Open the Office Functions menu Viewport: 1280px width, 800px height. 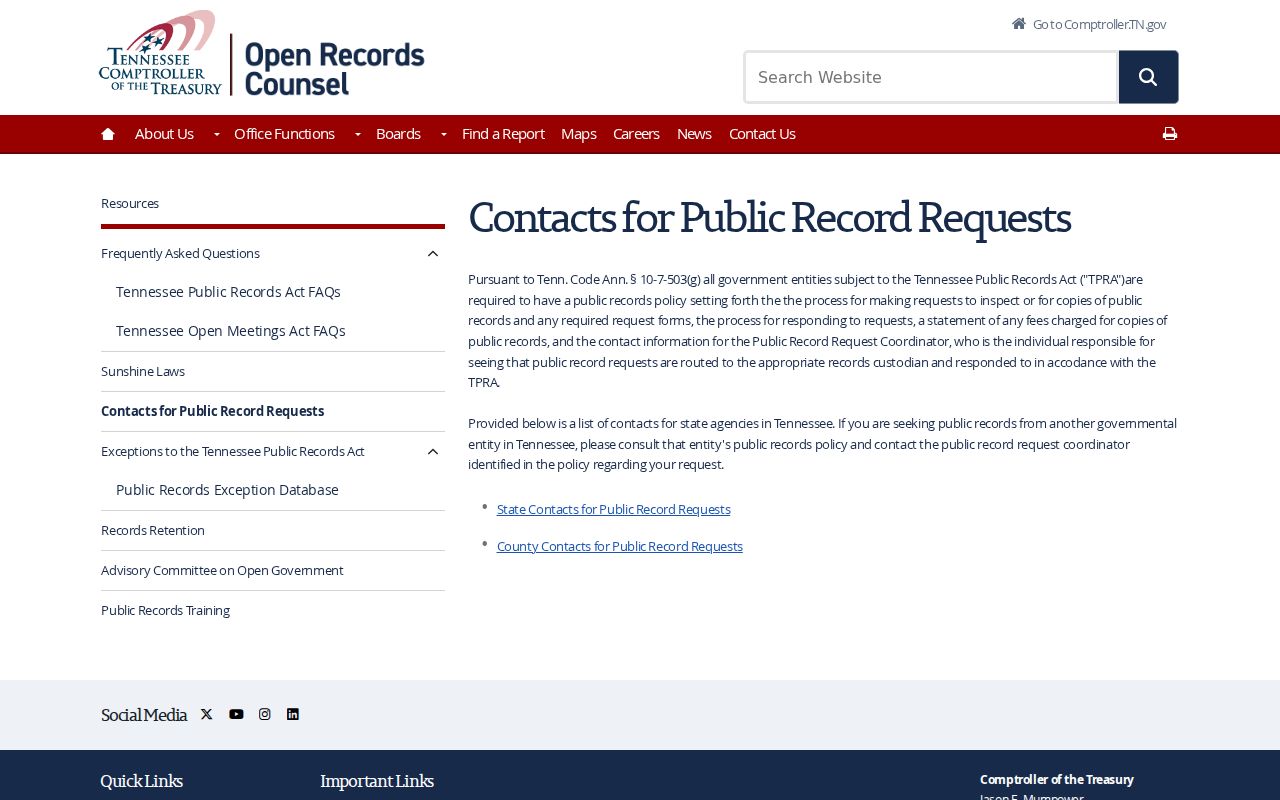point(284,134)
